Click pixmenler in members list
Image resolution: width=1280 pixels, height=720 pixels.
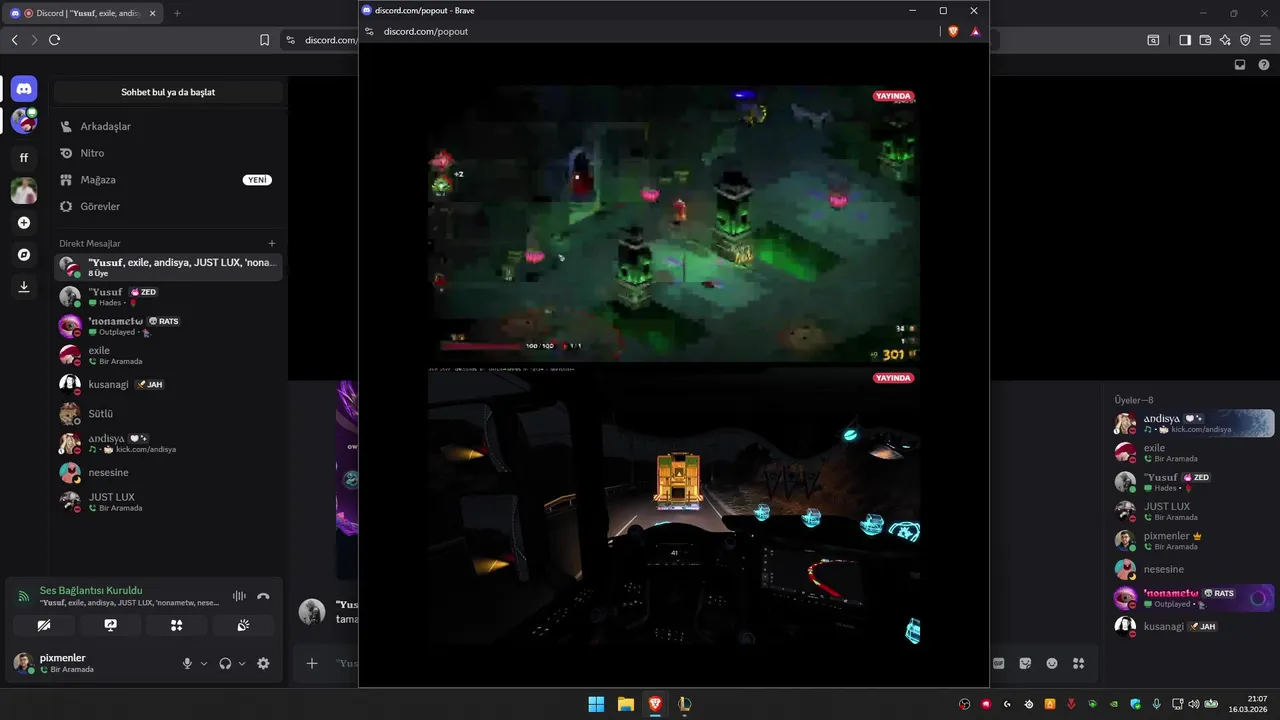(1193, 540)
